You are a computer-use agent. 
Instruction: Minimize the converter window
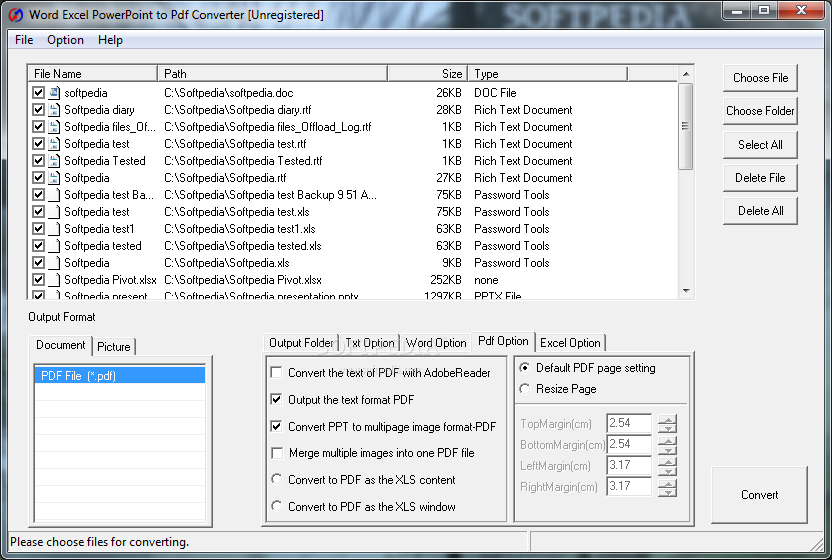(x=736, y=11)
